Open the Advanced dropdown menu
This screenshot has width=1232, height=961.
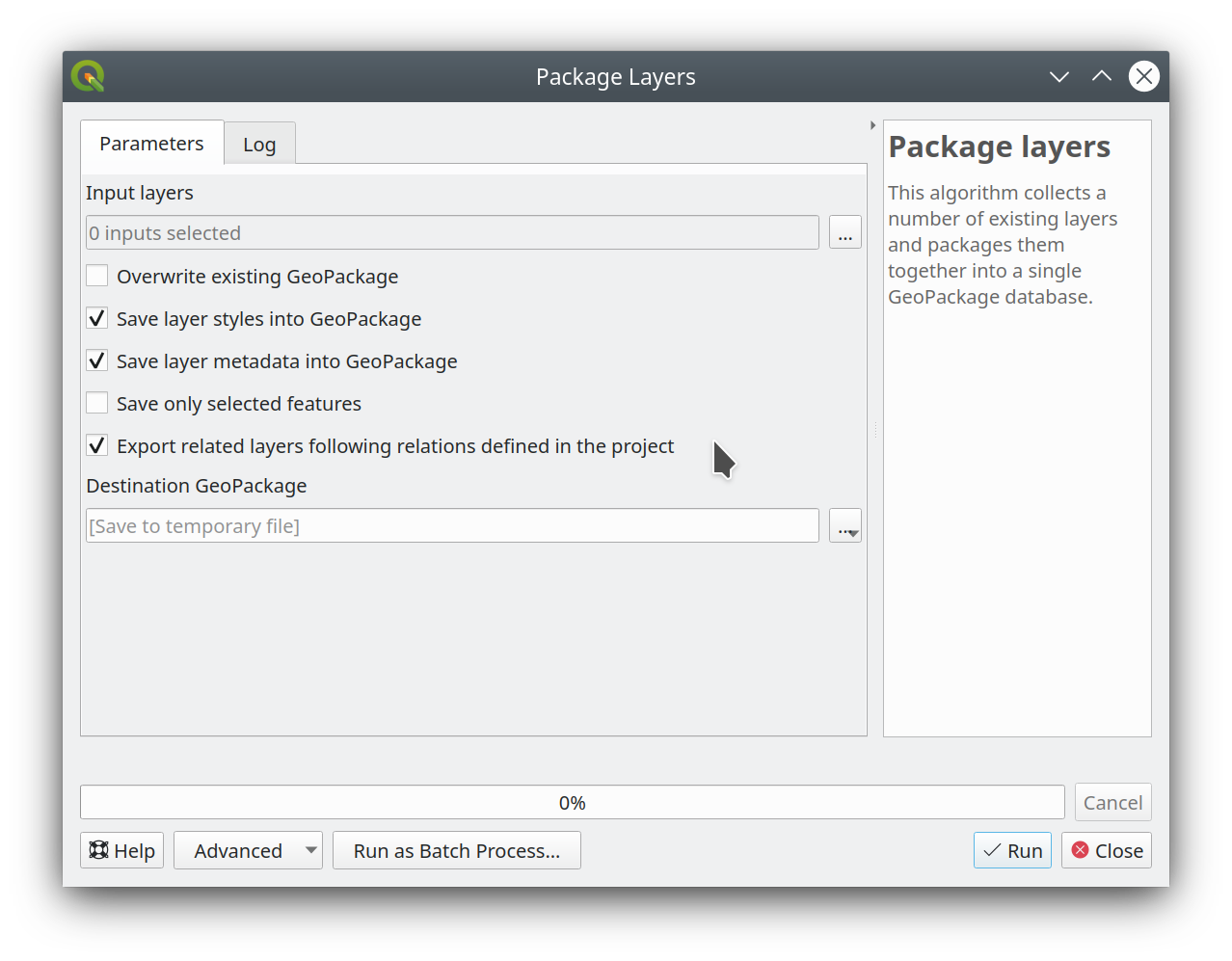click(x=248, y=850)
